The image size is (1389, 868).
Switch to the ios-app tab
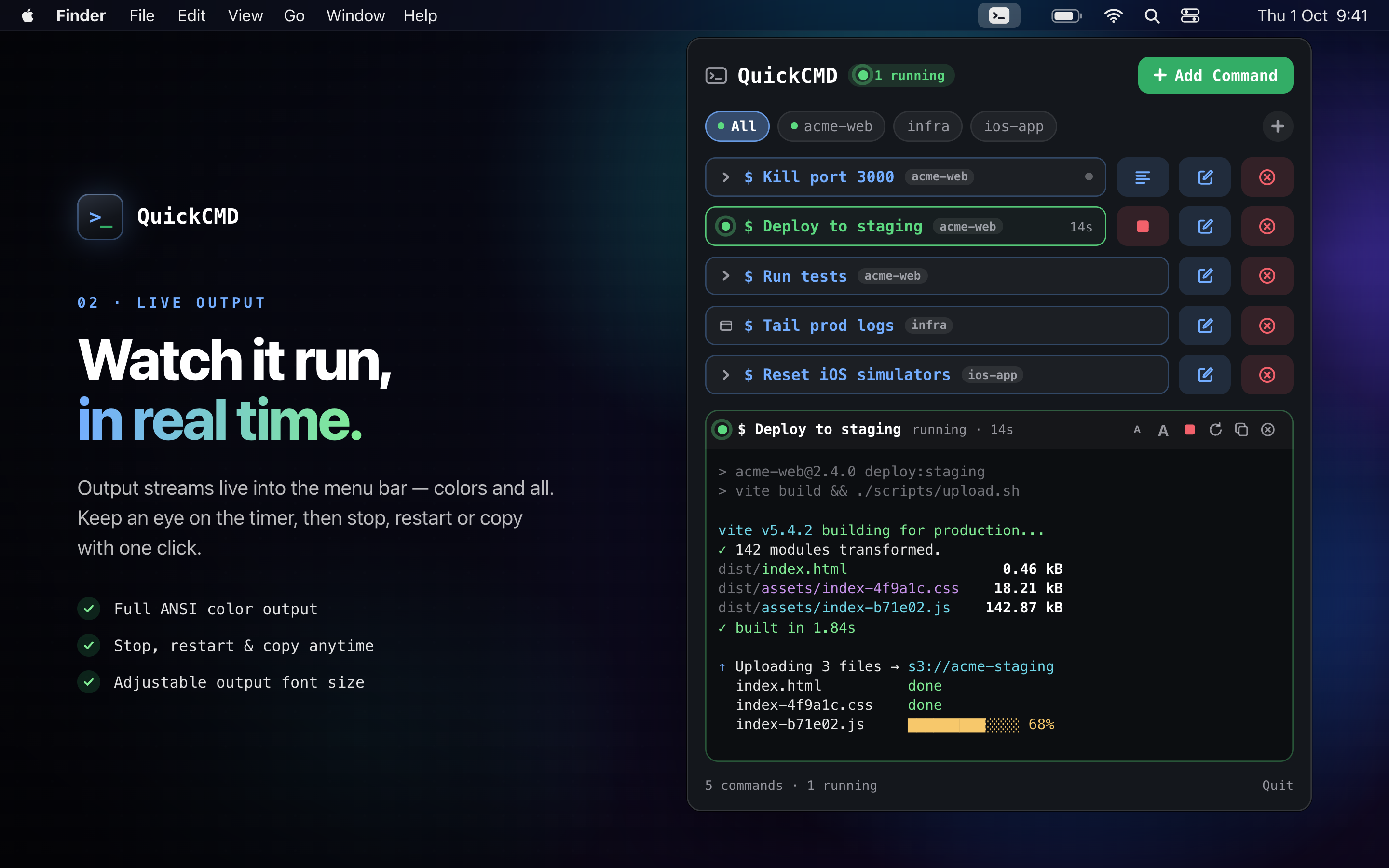coord(1014,126)
